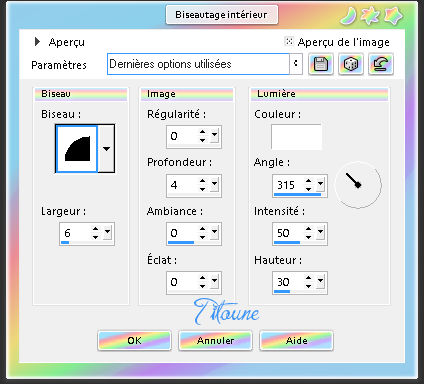This screenshot has width=424, height=384.
Task: Click the Régularité value field
Action: pos(182,136)
